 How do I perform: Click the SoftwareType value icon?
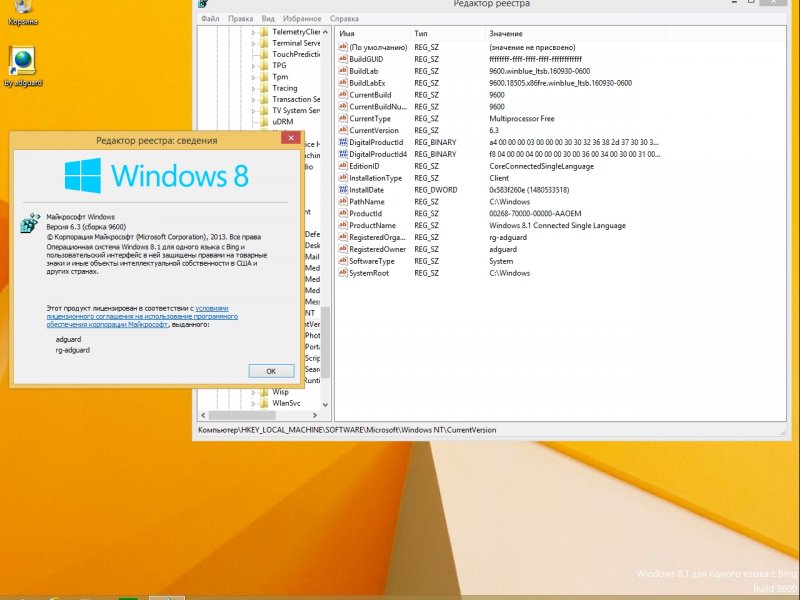(x=343, y=261)
